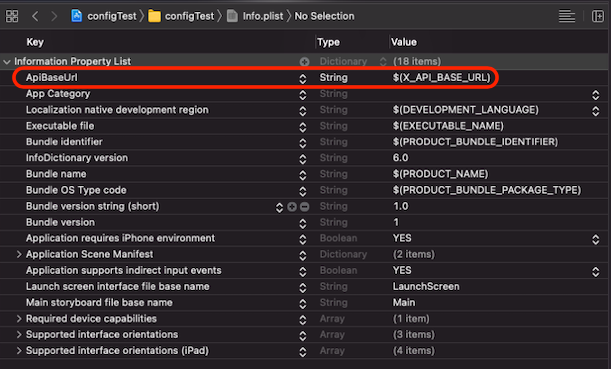Image resolution: width=611 pixels, height=369 pixels.
Task: Open Dictionary type stepper for Information Property List
Action: [x=383, y=62]
